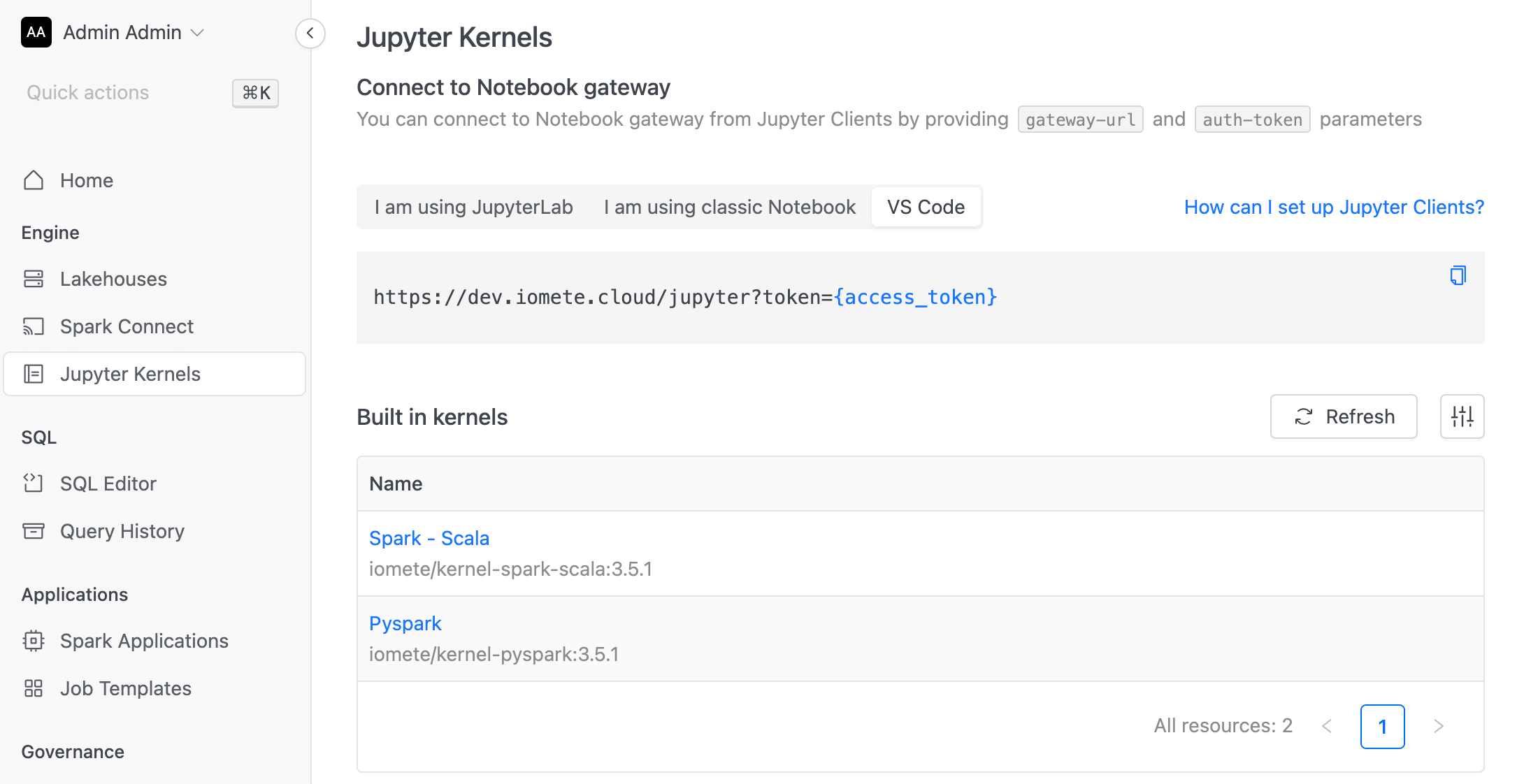Select the VS Code tab

click(926, 207)
